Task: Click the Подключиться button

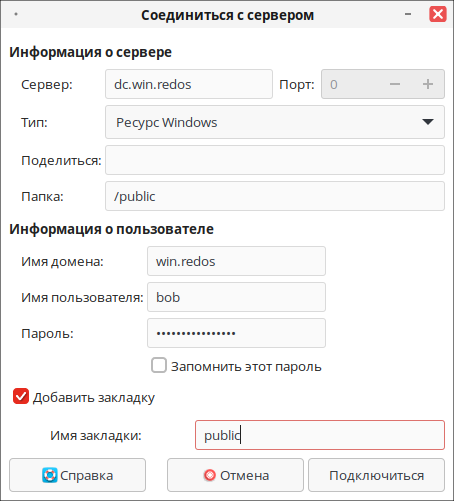Action: (x=376, y=475)
